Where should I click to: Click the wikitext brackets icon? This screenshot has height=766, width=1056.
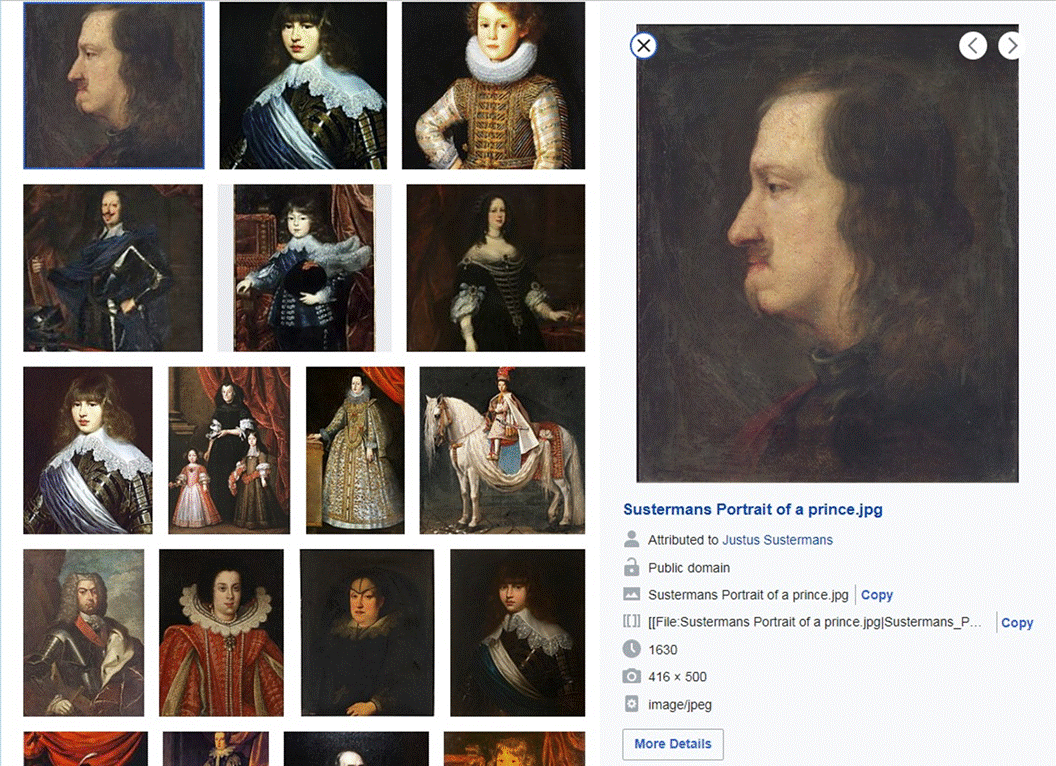[x=631, y=622]
